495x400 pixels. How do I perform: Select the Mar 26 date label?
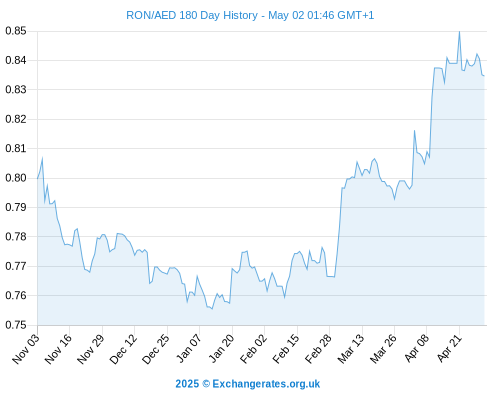click(x=384, y=348)
